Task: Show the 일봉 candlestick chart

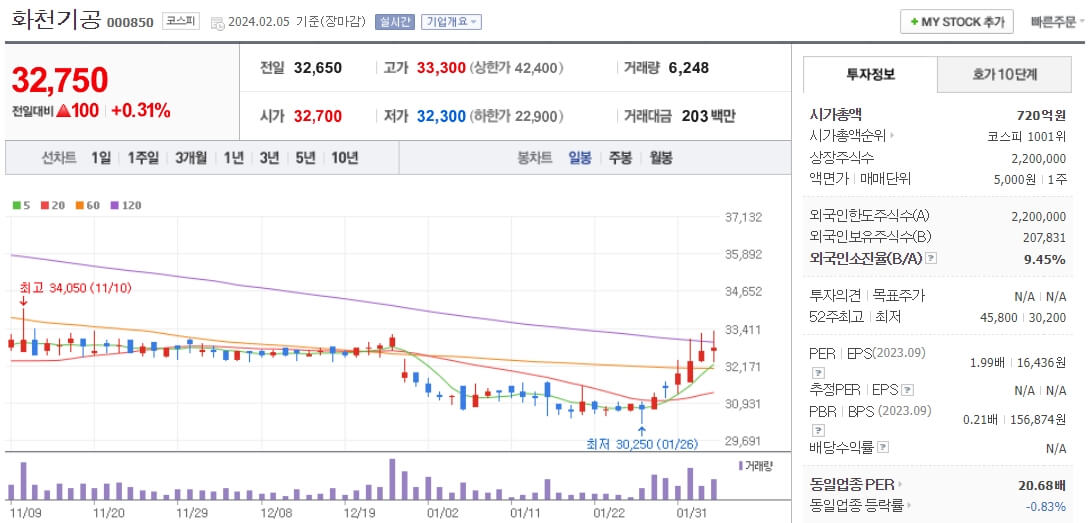Action: [x=580, y=158]
